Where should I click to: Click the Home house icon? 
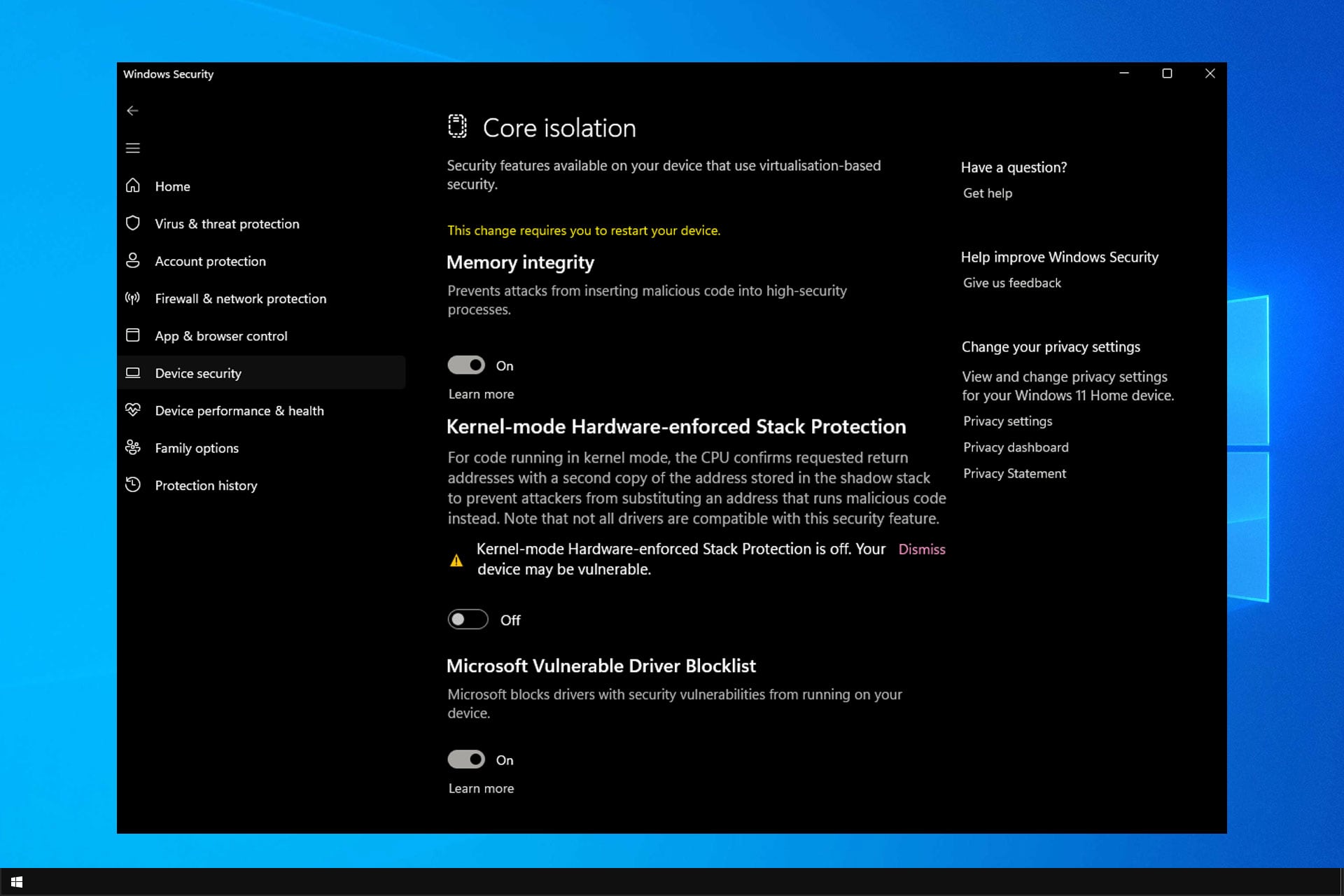pyautogui.click(x=133, y=185)
